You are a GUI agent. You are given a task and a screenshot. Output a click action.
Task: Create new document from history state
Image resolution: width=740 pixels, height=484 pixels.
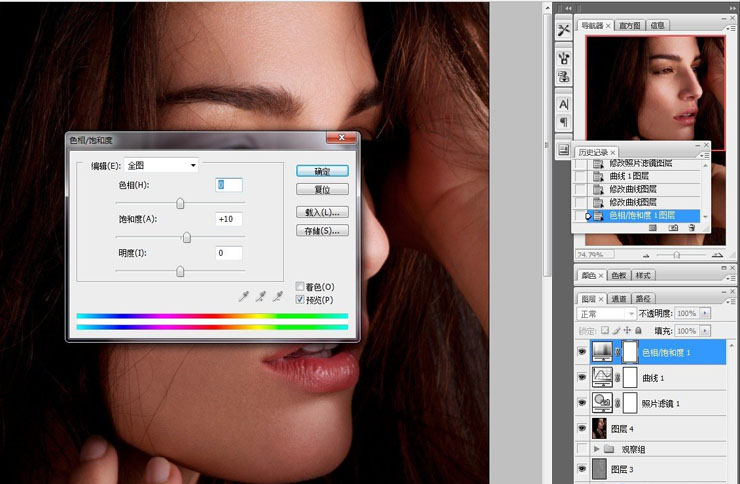pyautogui.click(x=653, y=228)
